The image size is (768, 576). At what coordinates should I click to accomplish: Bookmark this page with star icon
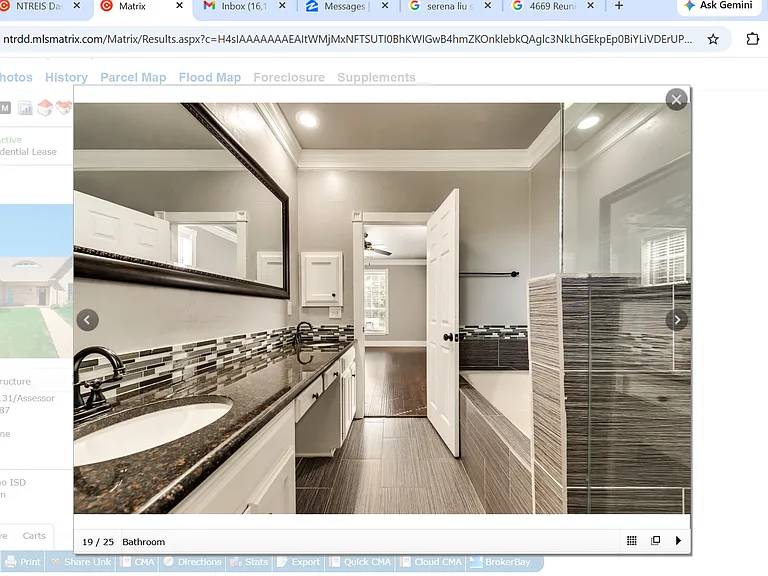pos(713,39)
